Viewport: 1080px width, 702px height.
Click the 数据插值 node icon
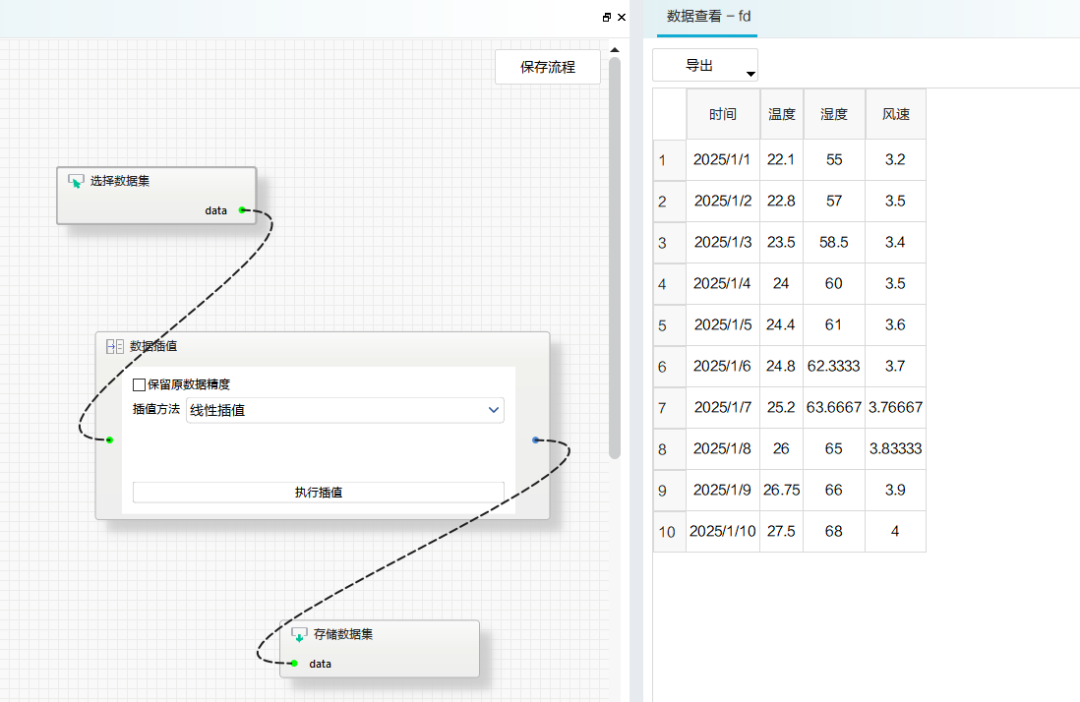[115, 346]
